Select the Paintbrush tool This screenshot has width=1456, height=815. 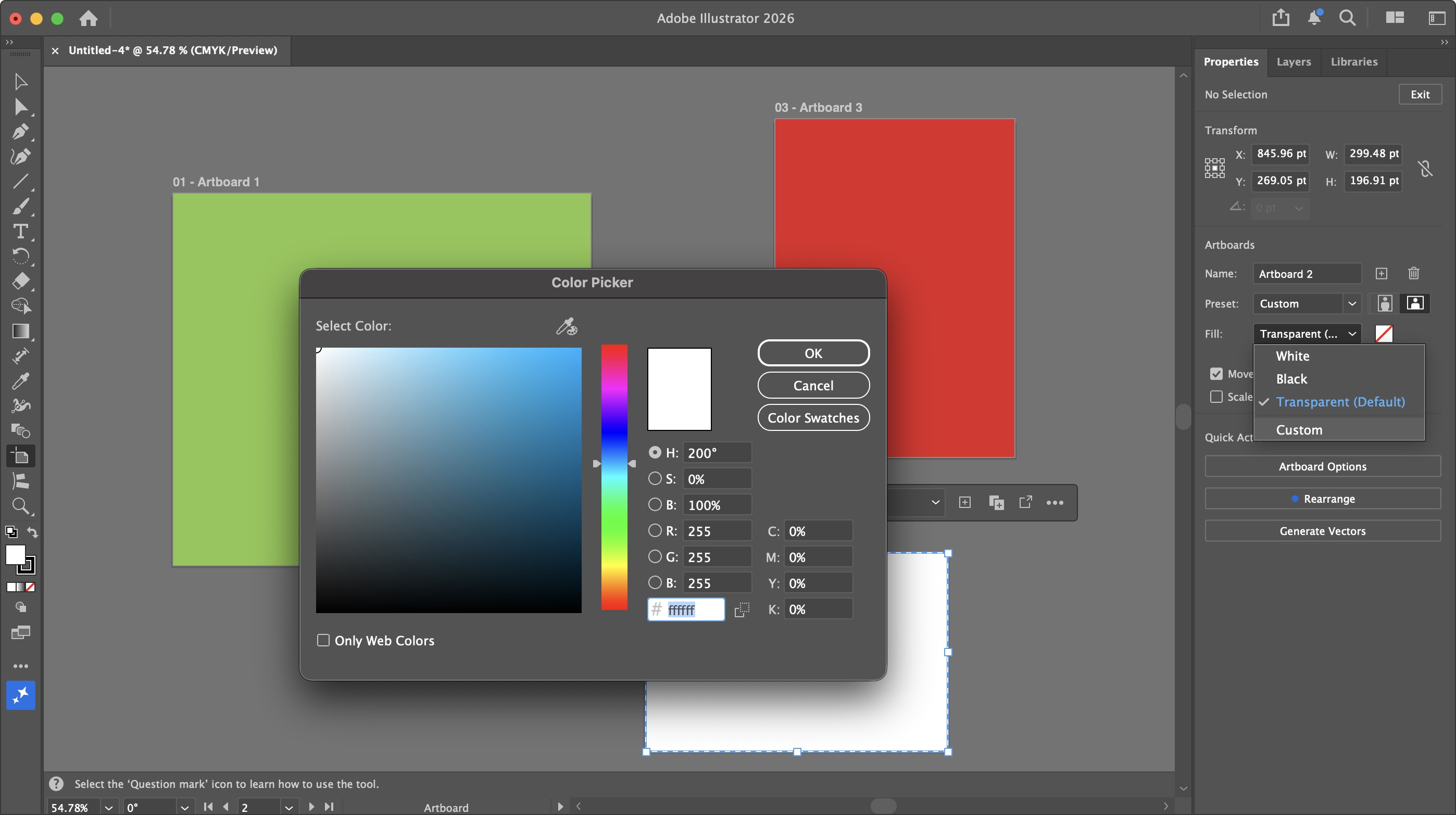coord(21,207)
